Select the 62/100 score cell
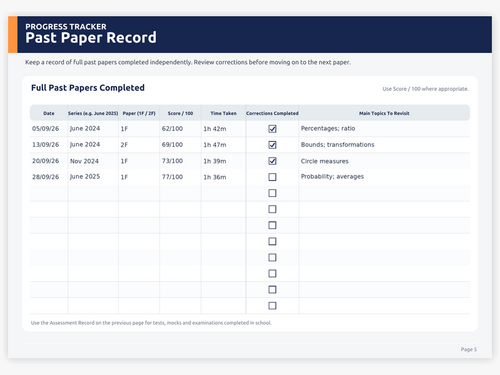Image resolution: width=500 pixels, height=375 pixels. click(x=180, y=129)
